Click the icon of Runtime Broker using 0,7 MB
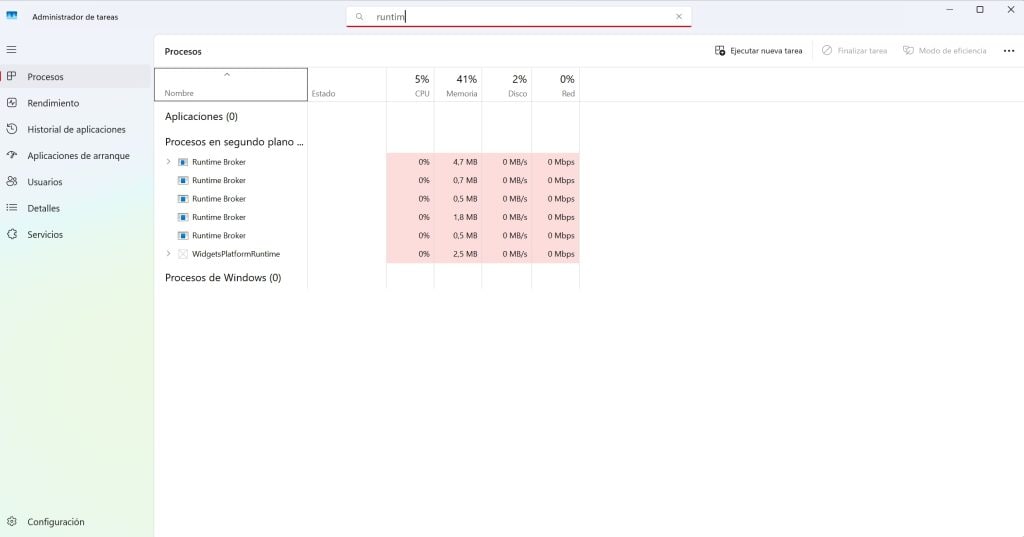 (184, 180)
